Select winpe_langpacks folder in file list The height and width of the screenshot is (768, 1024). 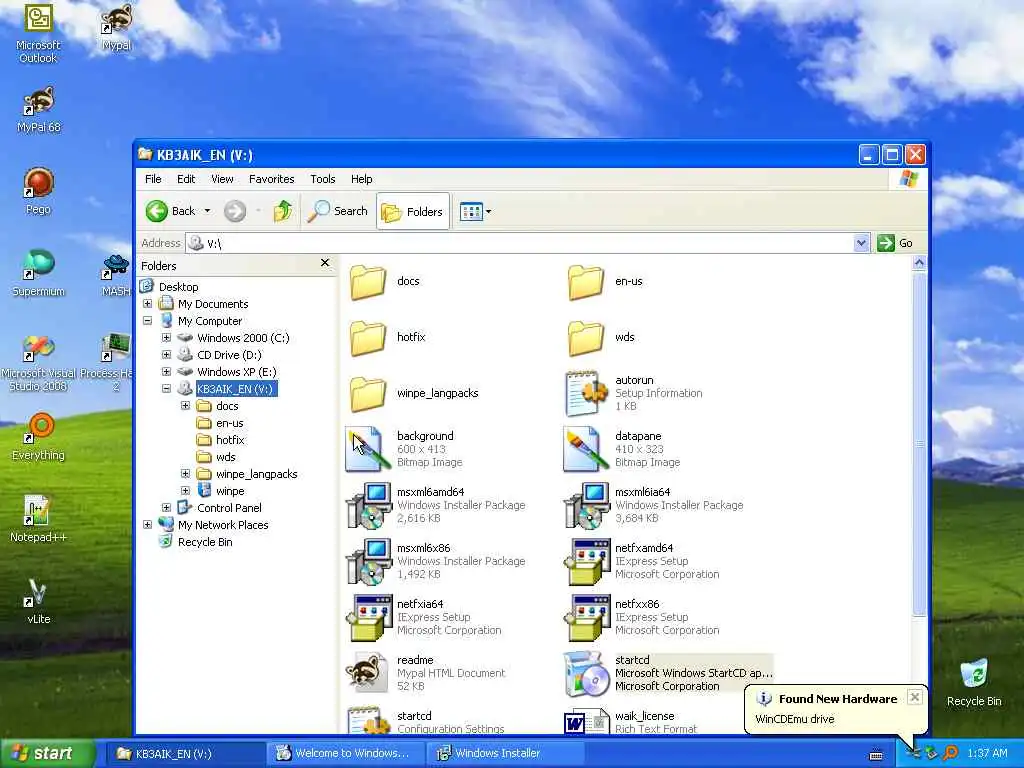tap(368, 394)
